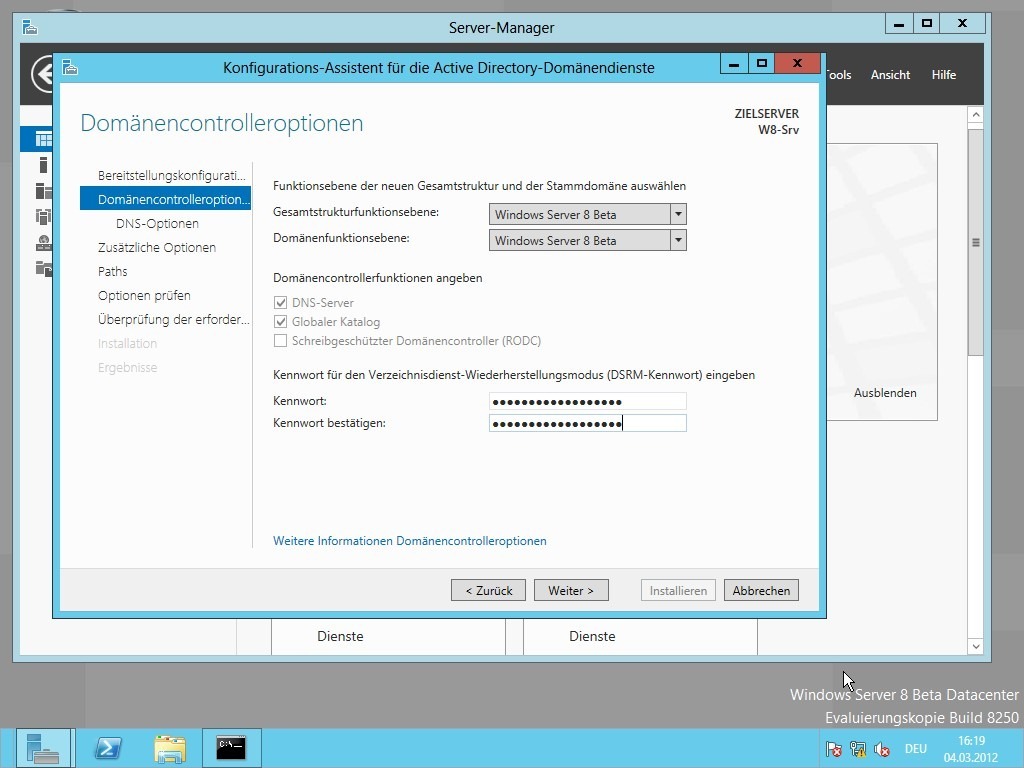Click the Kennwort input field
Image resolution: width=1024 pixels, height=768 pixels.
click(x=588, y=401)
